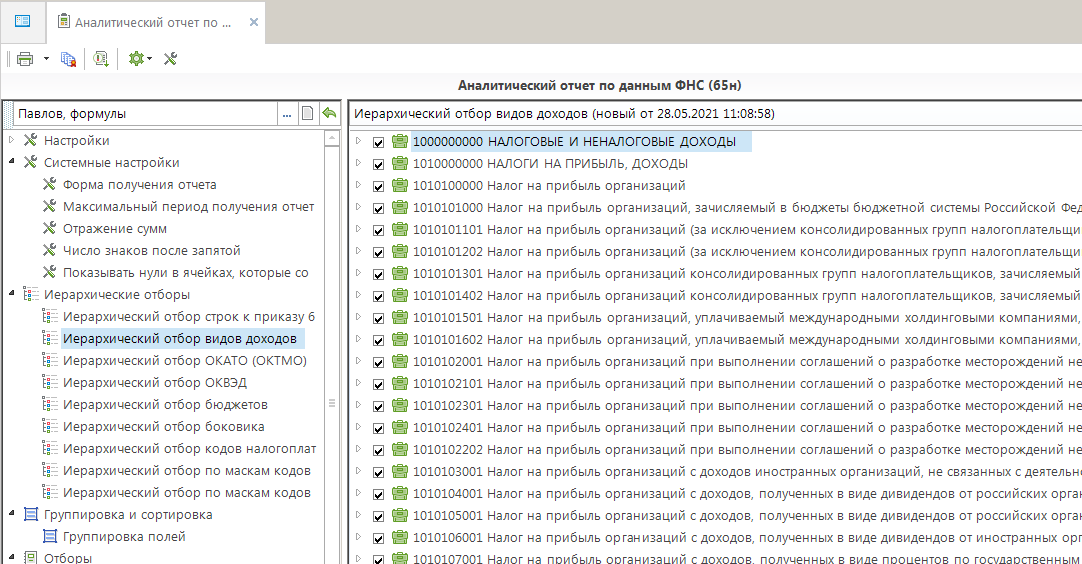Screen dimensions: 1082x564
Task: Uncheck 1000000000 НАЛОГОВЫЕ И НЕНАЛОГОВЫЕ ДОХОДЫ checkbox
Action: click(x=378, y=142)
